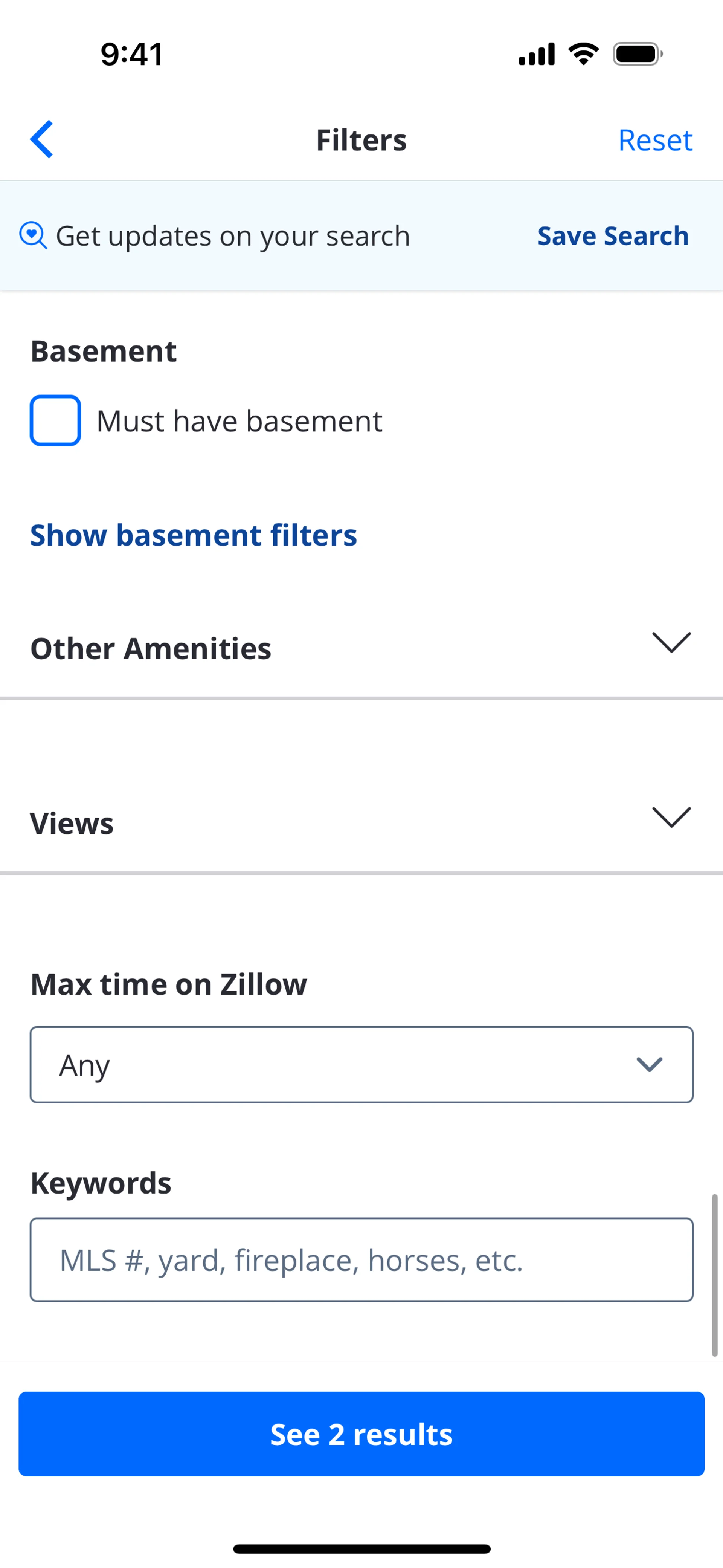Focus the Keywords input field
The image size is (723, 1568).
[x=361, y=1260]
